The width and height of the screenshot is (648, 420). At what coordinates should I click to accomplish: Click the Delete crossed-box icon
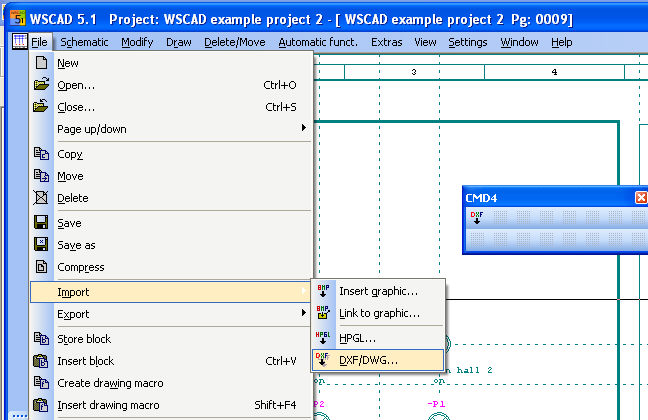[x=40, y=198]
